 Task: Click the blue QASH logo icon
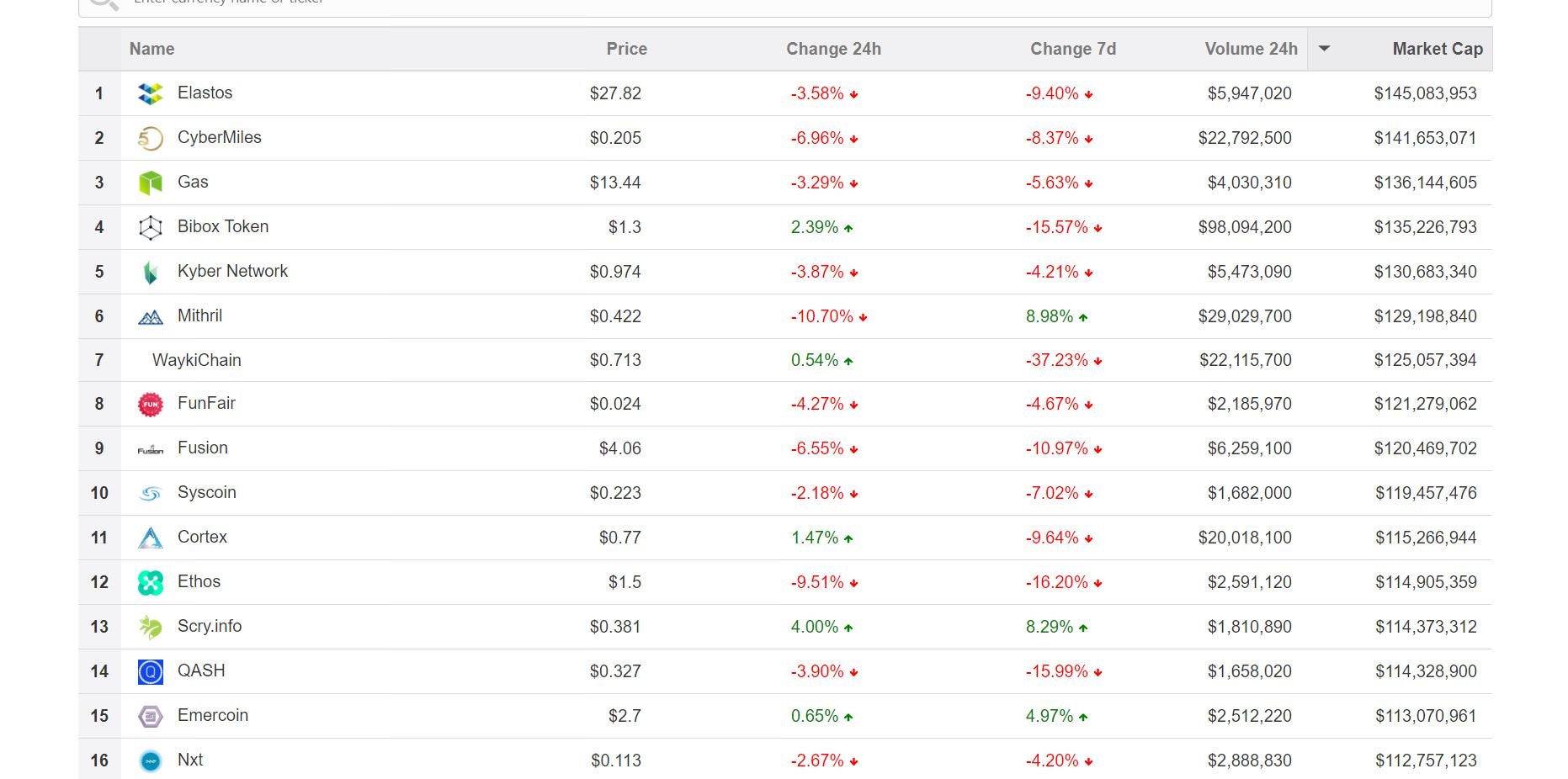(x=150, y=671)
